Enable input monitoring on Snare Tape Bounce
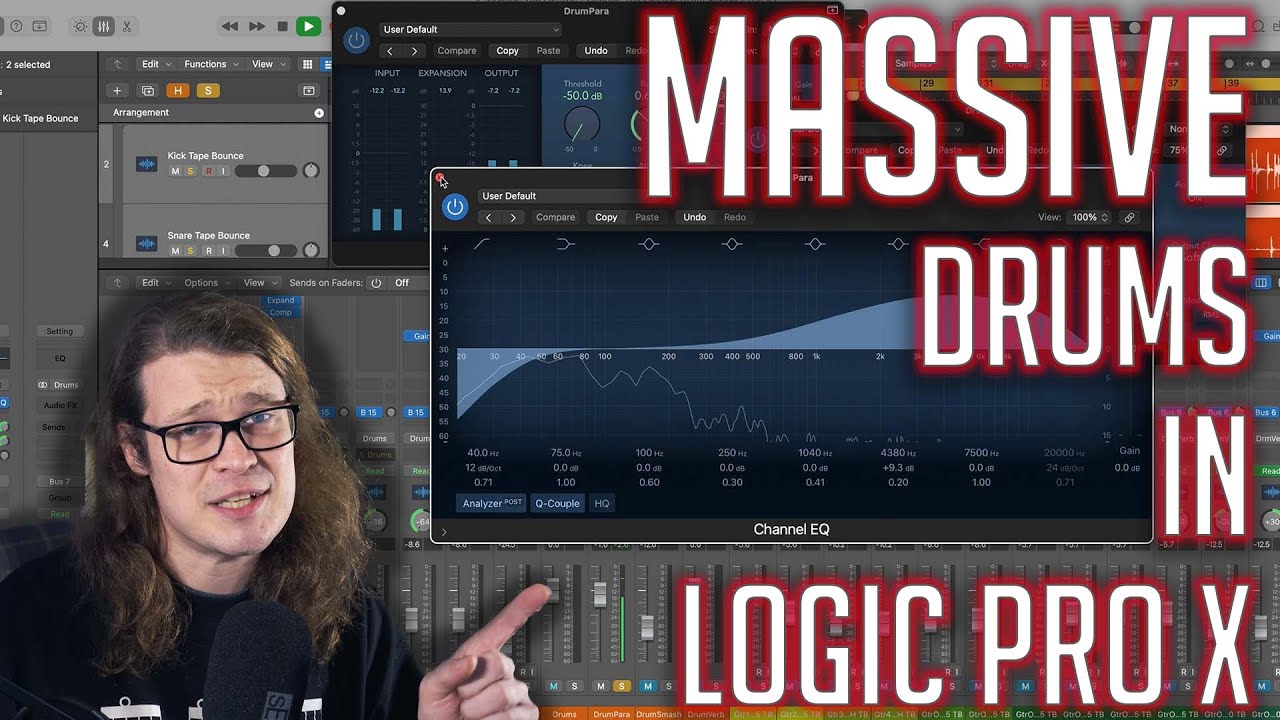The height and width of the screenshot is (720, 1280). [224, 251]
